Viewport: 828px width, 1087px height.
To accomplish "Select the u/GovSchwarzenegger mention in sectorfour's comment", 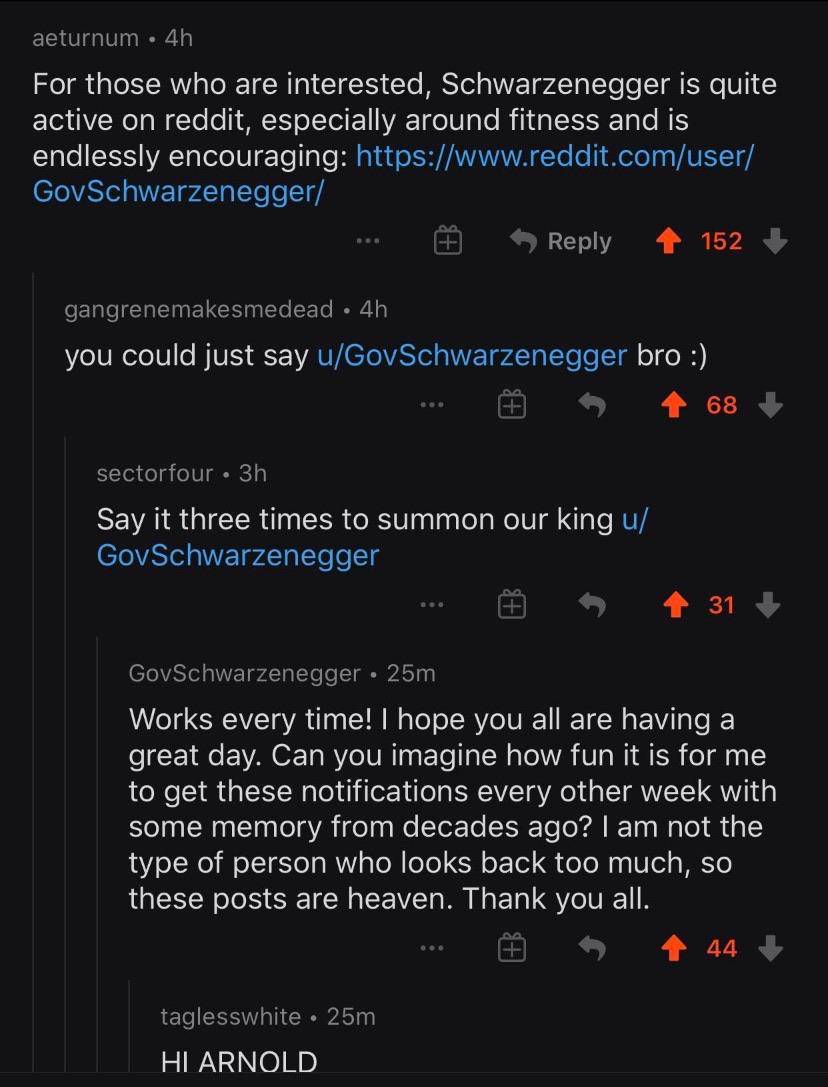I will coord(238,555).
